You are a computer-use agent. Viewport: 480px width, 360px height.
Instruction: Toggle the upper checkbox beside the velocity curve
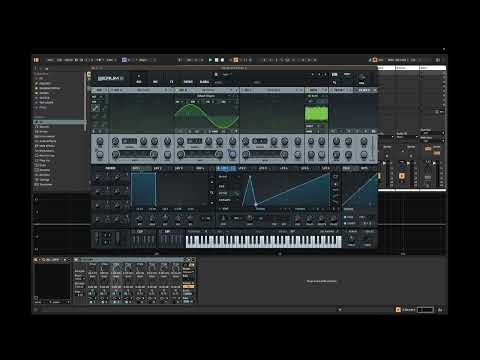coord(345,217)
